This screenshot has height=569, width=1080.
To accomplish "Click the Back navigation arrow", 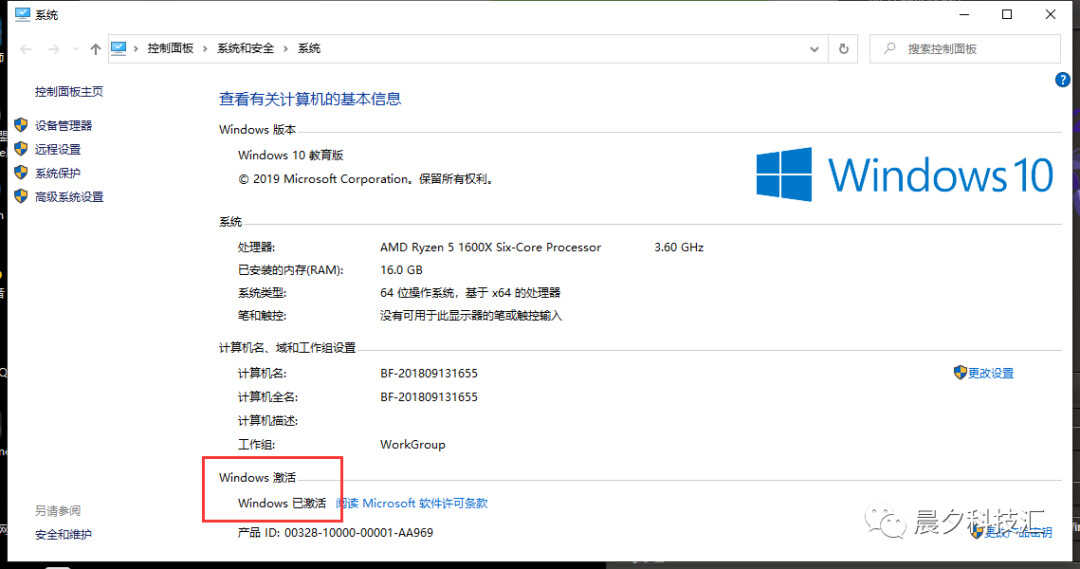I will pos(26,49).
